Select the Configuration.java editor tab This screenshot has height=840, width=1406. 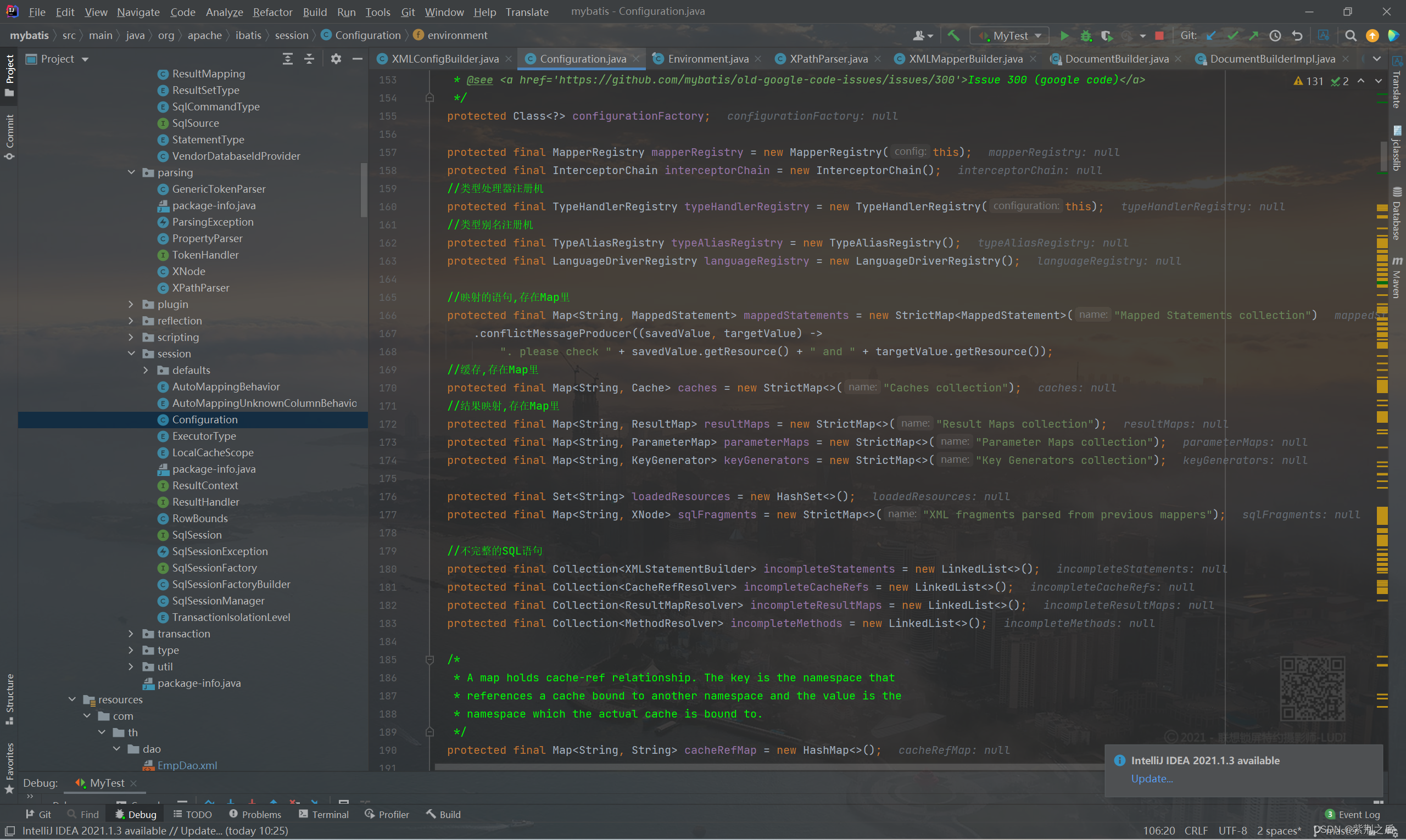tap(580, 59)
